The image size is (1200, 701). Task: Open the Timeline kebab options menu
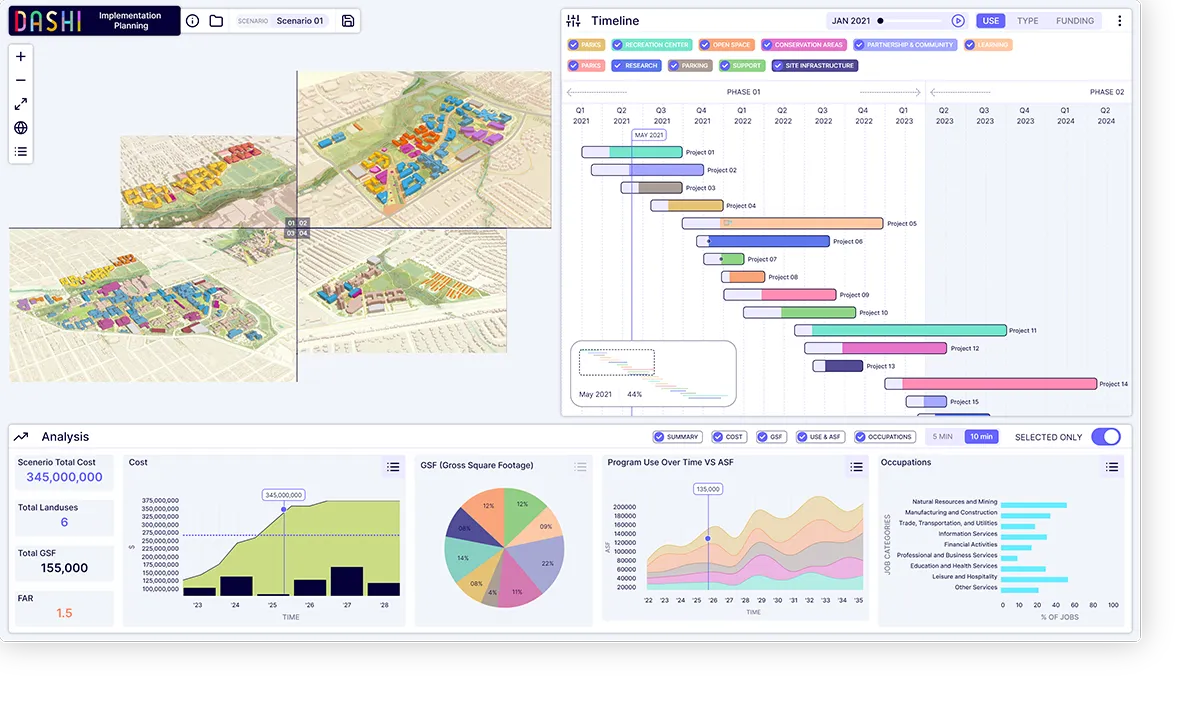1119,21
